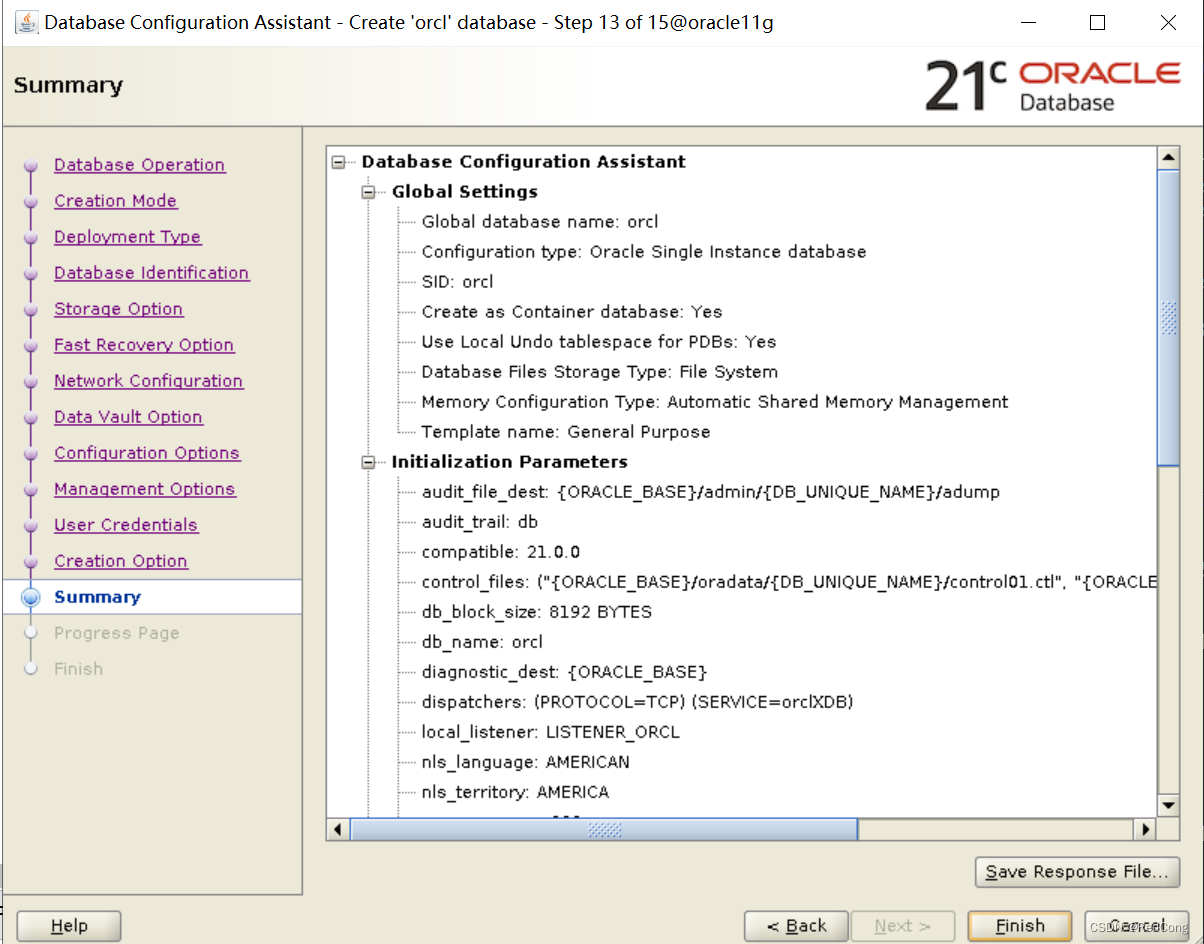Click the vertical scrollbar up arrow
The image size is (1204, 944).
coord(1168,158)
